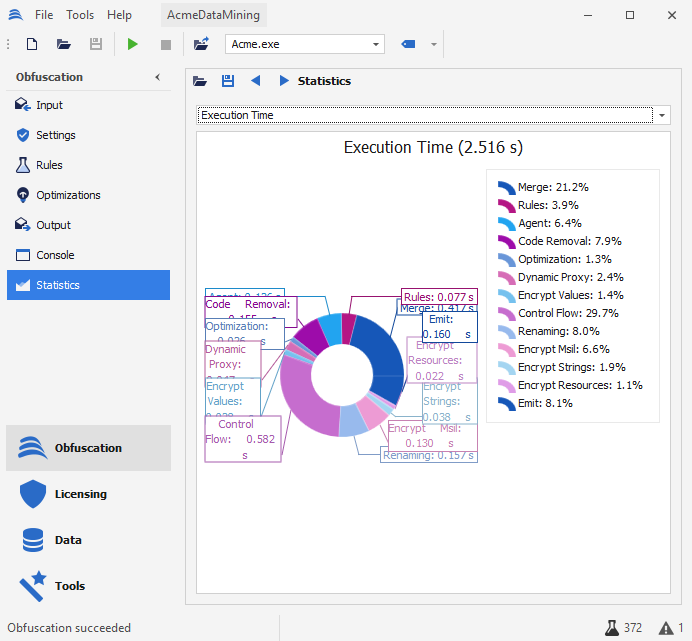Image resolution: width=692 pixels, height=641 pixels.
Task: Open the Tools menu
Action: click(80, 15)
